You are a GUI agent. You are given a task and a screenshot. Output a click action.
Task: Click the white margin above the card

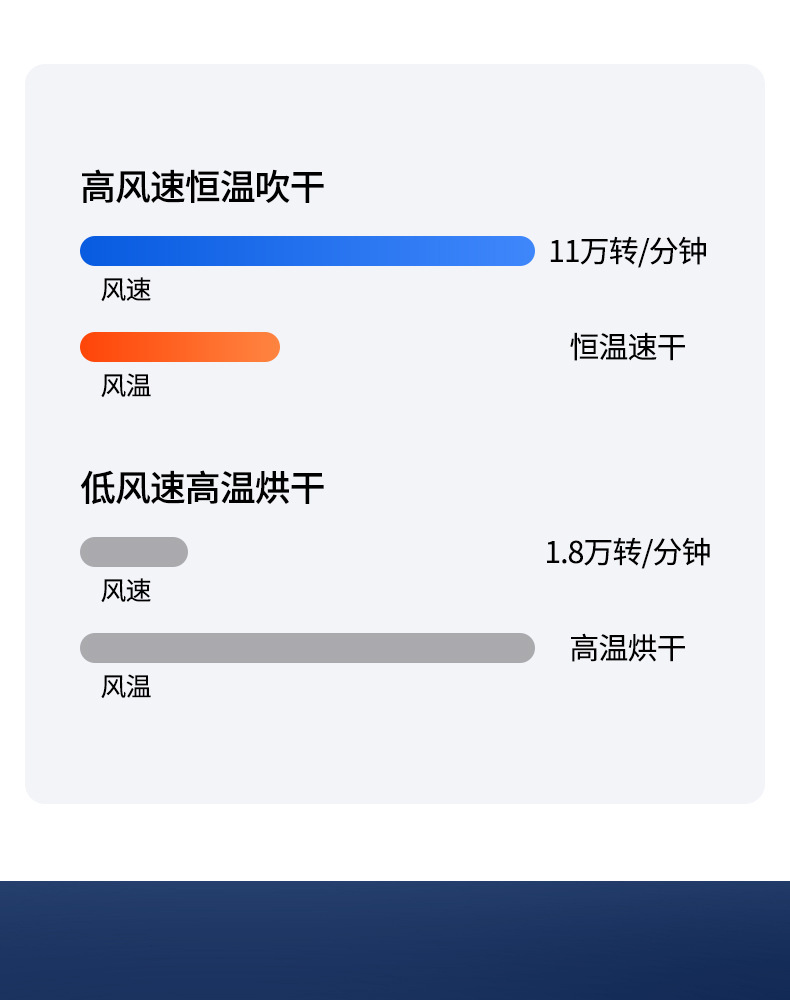pyautogui.click(x=395, y=31)
